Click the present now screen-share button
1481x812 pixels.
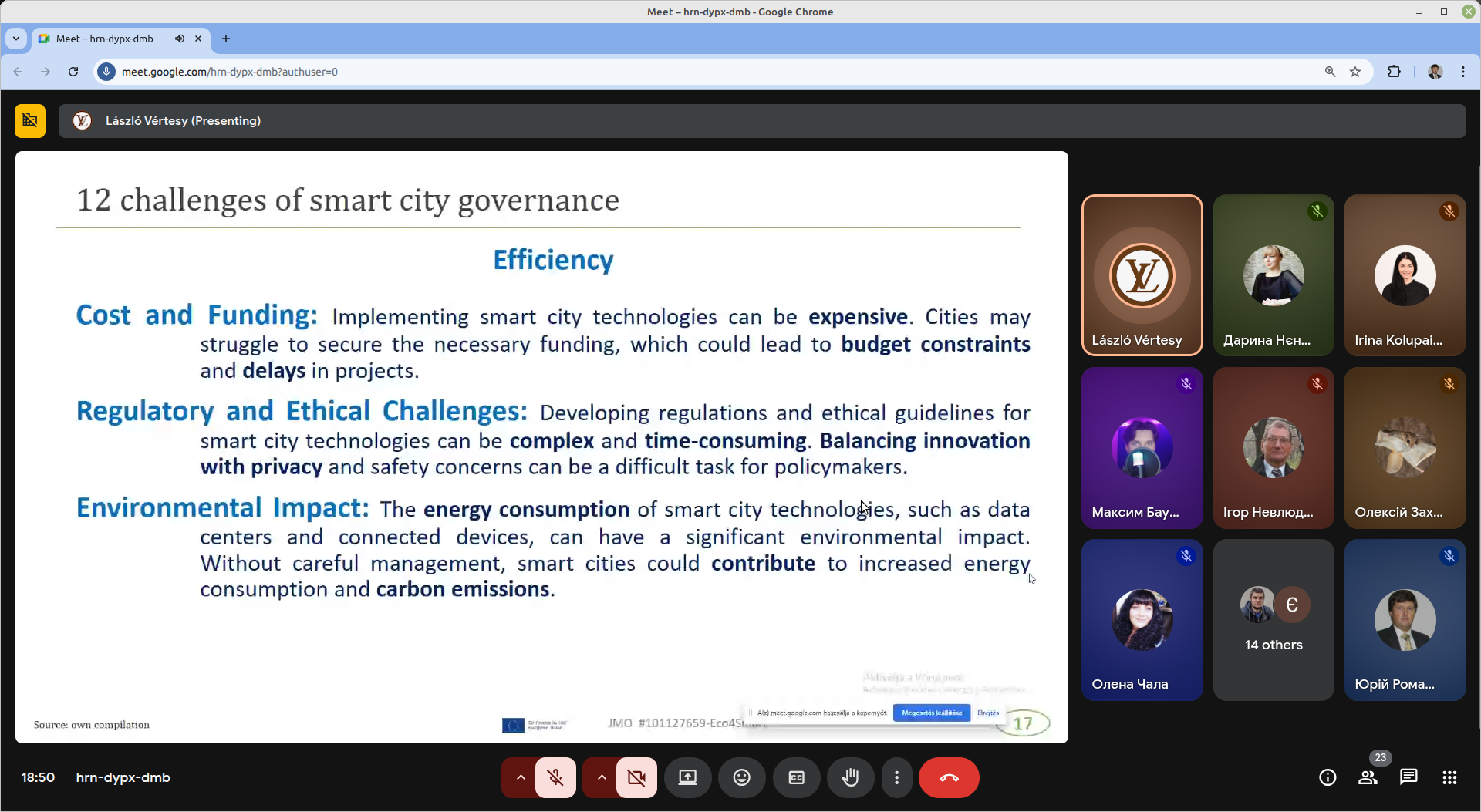pyautogui.click(x=687, y=777)
